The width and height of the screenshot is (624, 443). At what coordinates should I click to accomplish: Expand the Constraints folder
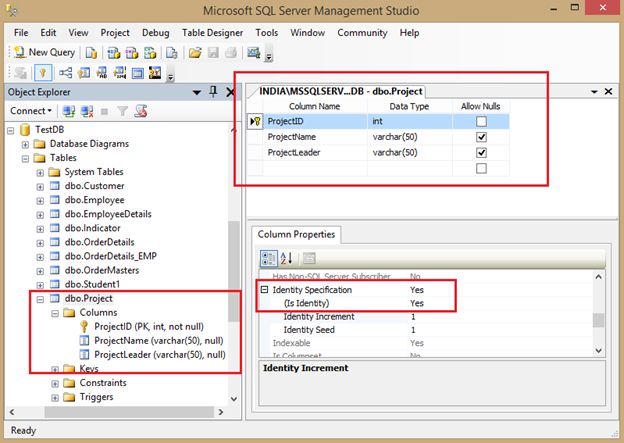tap(55, 384)
